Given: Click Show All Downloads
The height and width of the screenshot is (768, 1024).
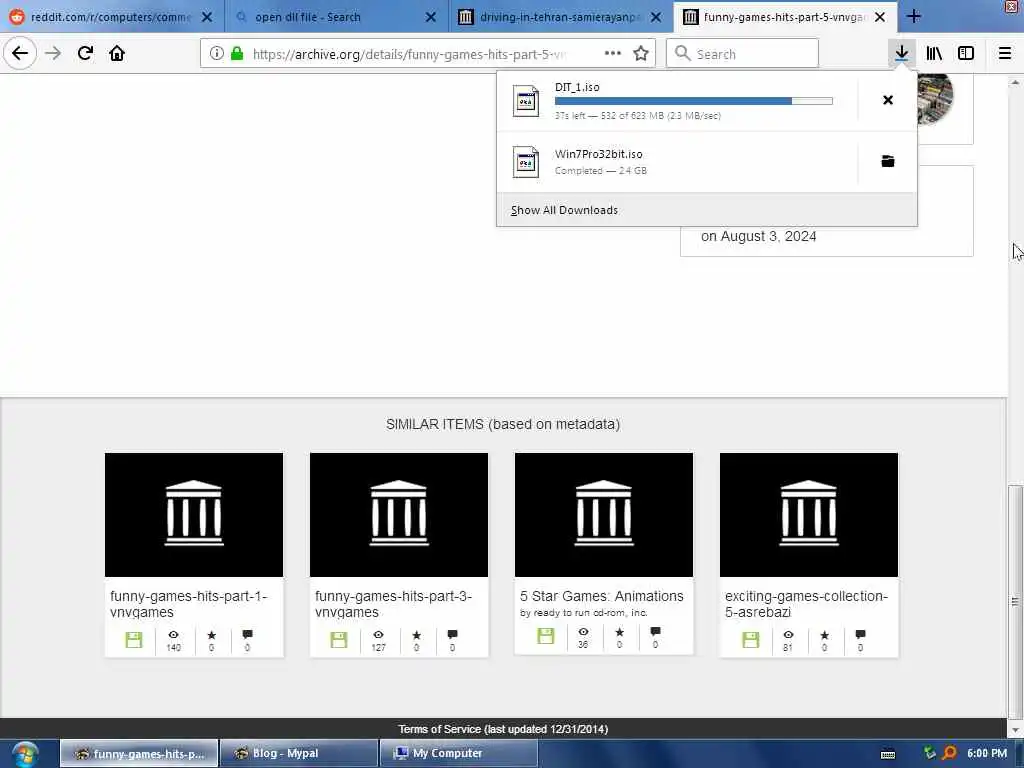Looking at the screenshot, I should 564,210.
